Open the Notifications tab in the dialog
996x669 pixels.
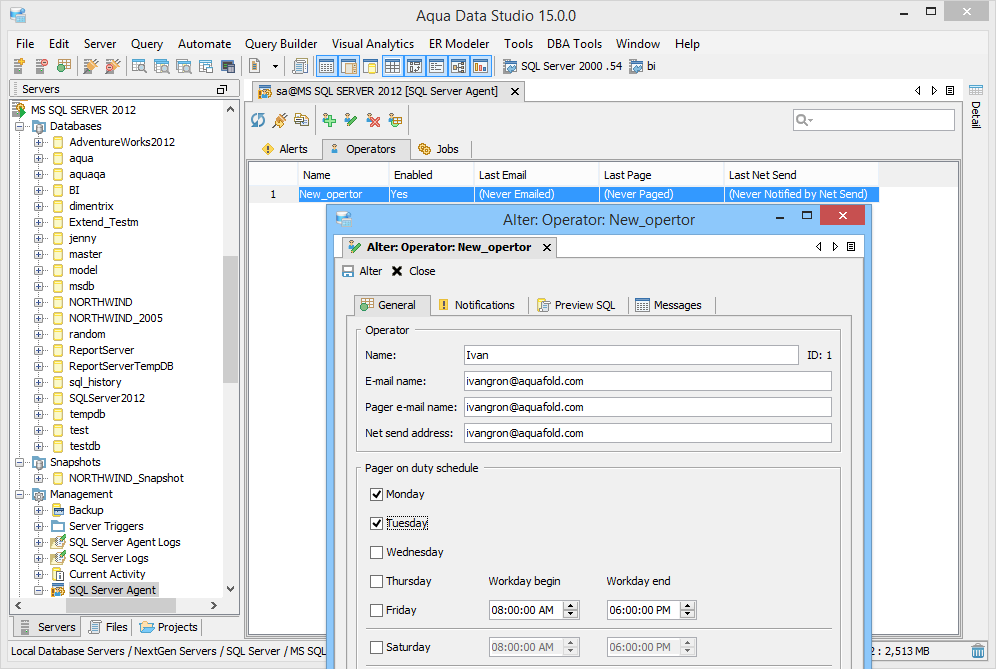[477, 306]
